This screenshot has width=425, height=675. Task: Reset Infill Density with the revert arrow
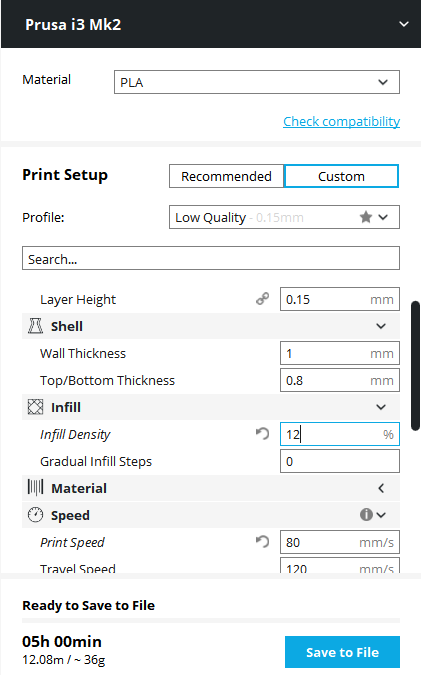tap(262, 433)
